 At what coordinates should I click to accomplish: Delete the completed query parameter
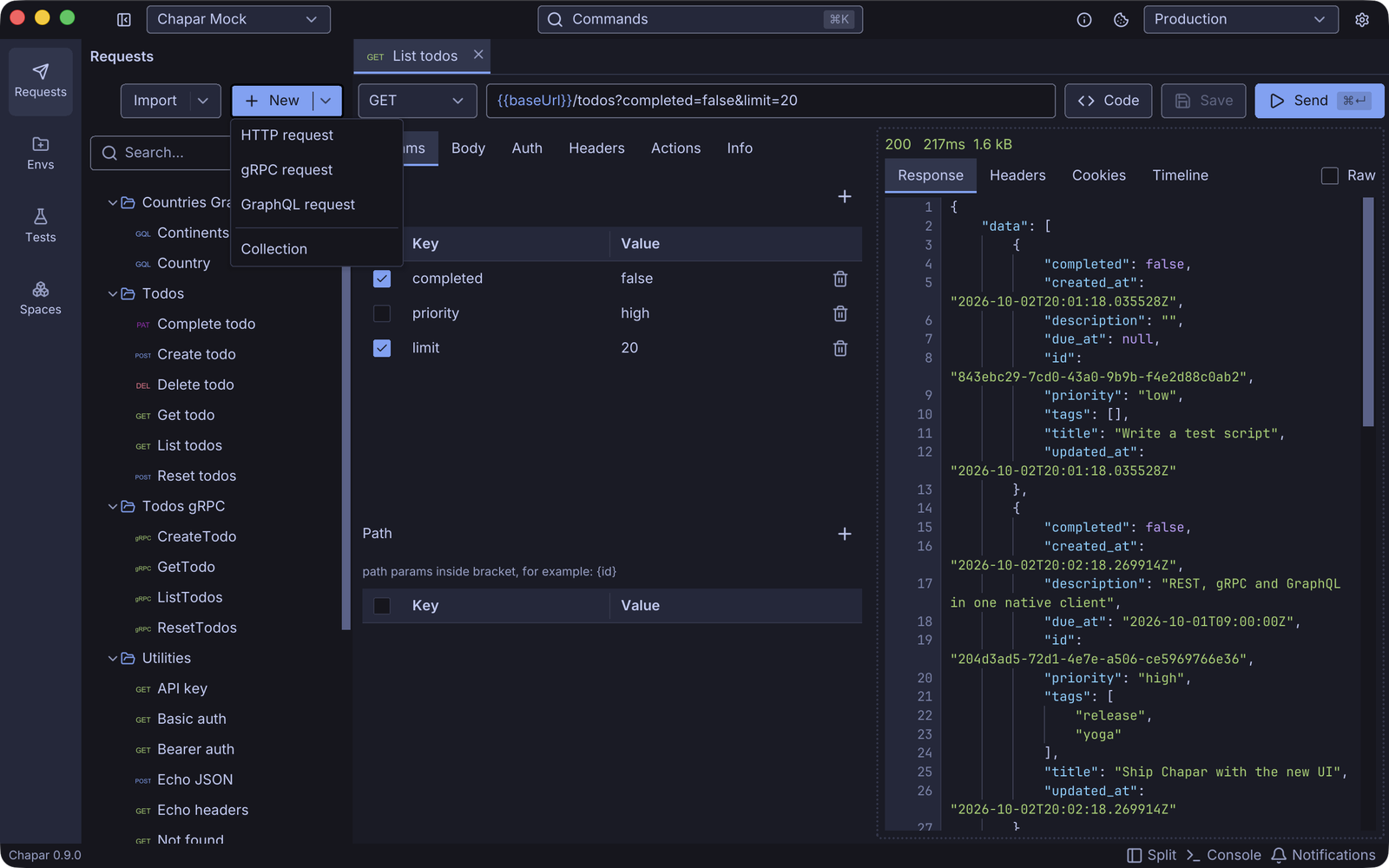pos(840,279)
